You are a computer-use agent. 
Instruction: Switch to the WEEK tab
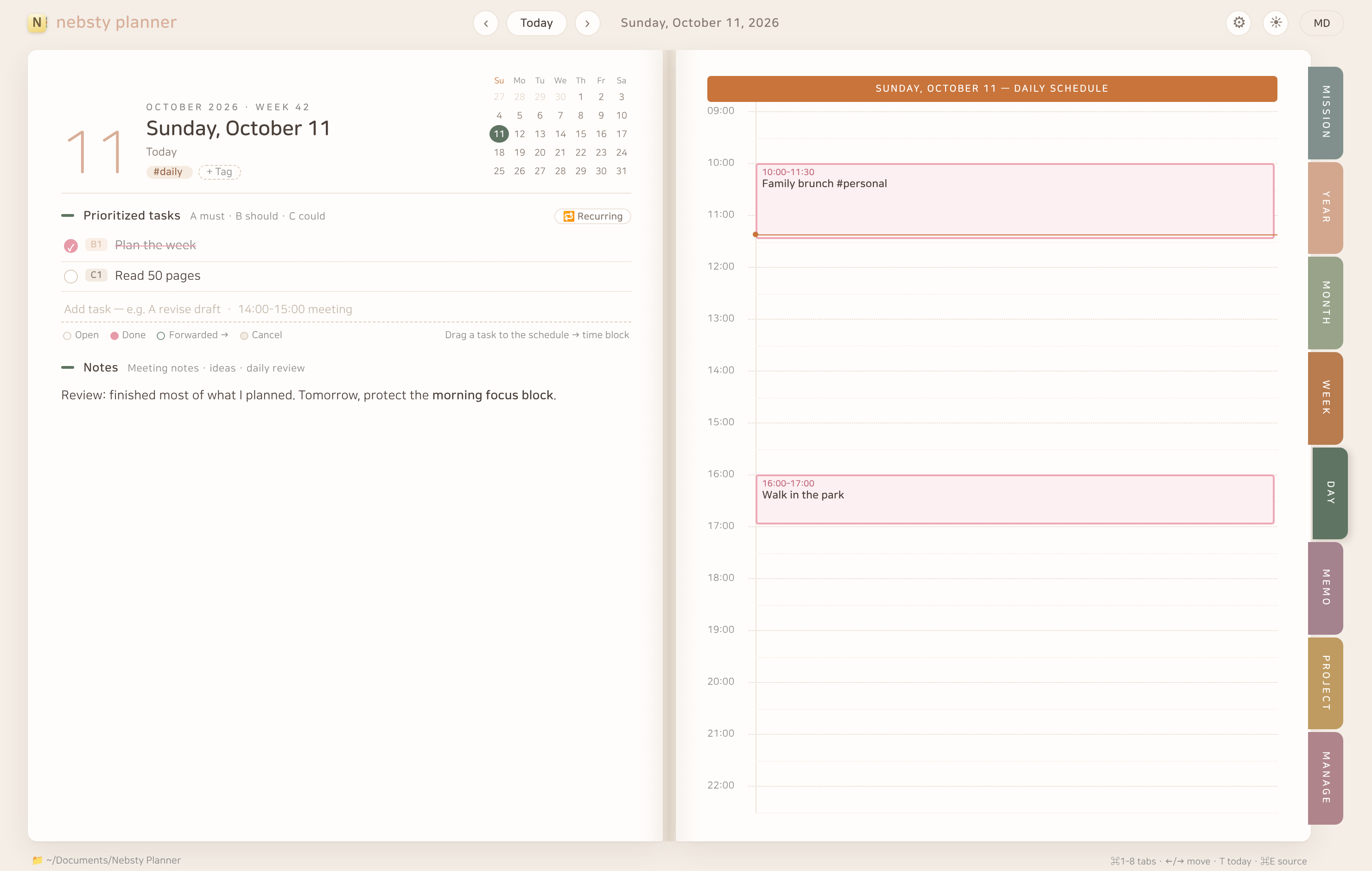coord(1325,397)
